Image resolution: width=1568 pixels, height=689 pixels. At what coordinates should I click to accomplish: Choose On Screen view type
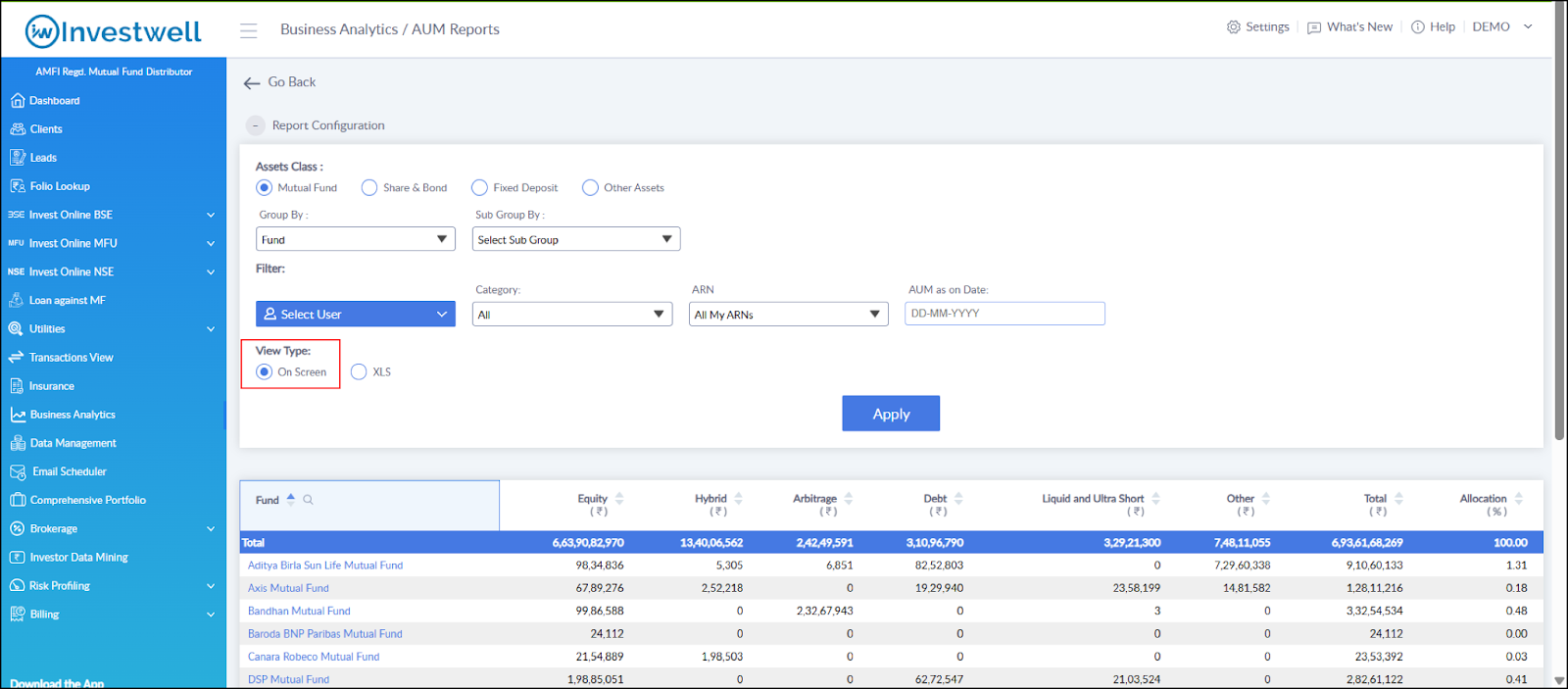pyautogui.click(x=265, y=371)
